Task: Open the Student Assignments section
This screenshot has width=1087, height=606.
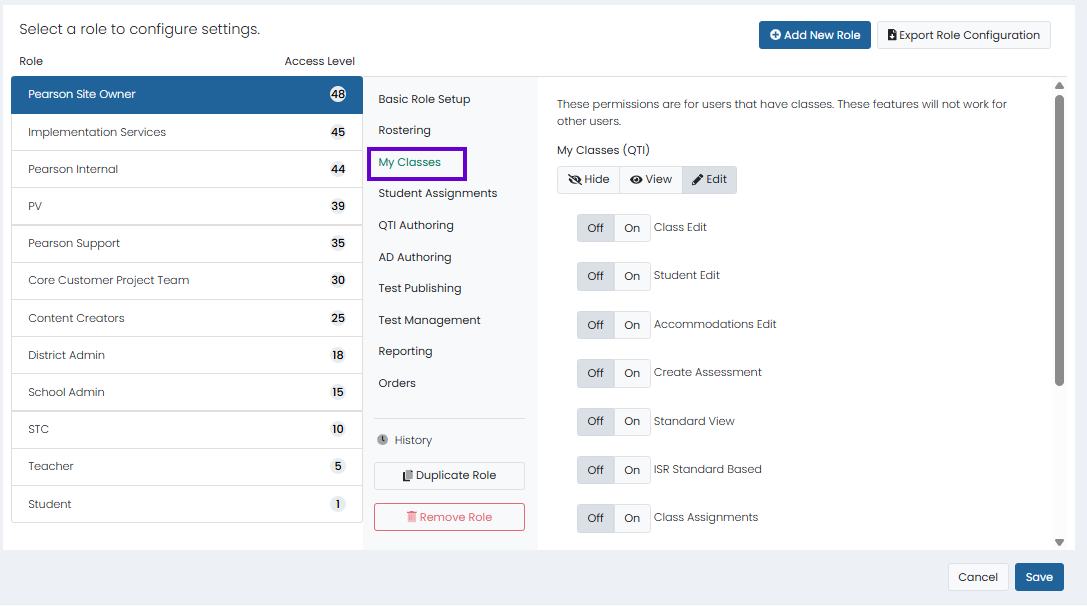Action: pyautogui.click(x=437, y=193)
